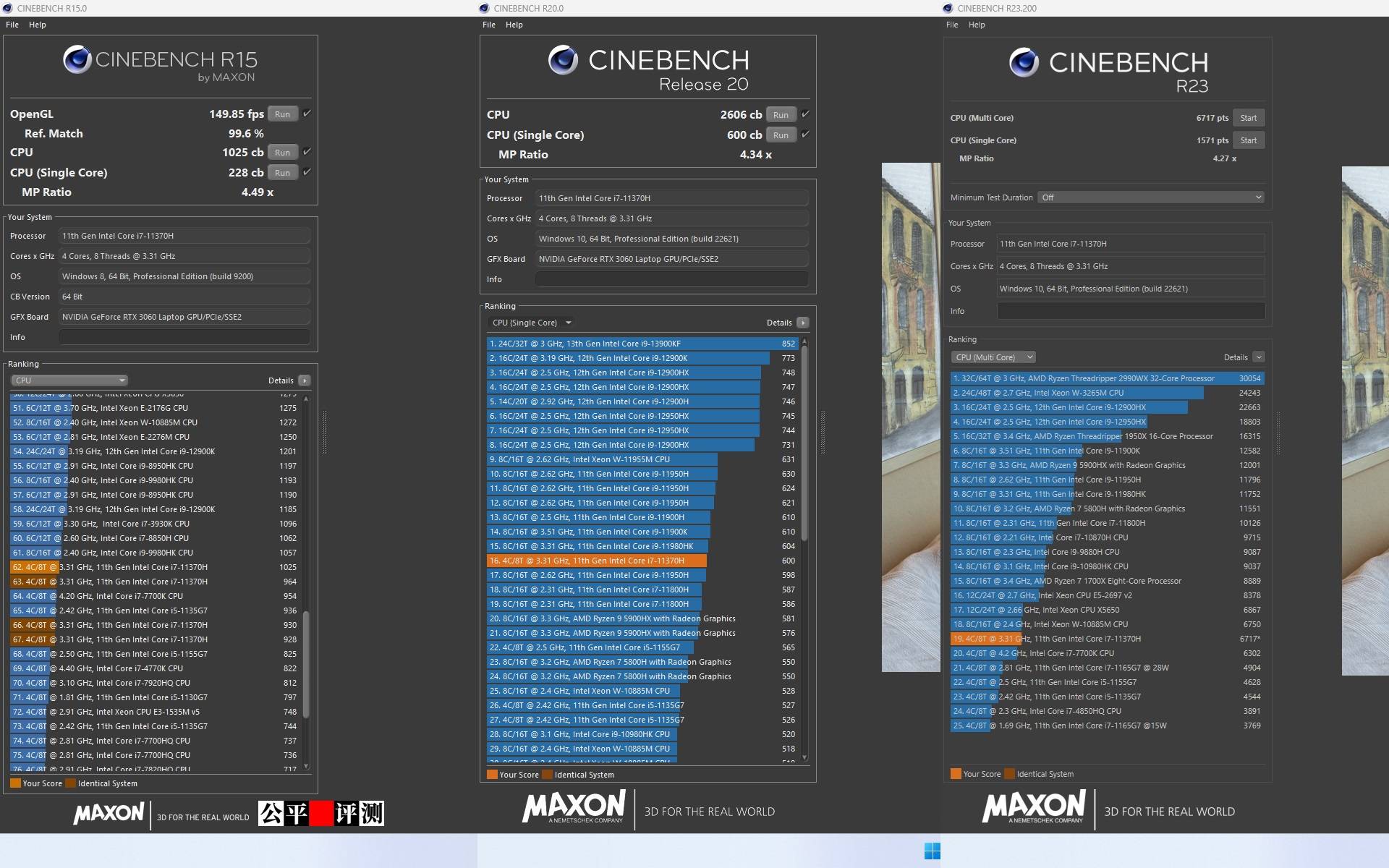
Task: Open the File menu in Cinebench R23
Action: [x=952, y=25]
